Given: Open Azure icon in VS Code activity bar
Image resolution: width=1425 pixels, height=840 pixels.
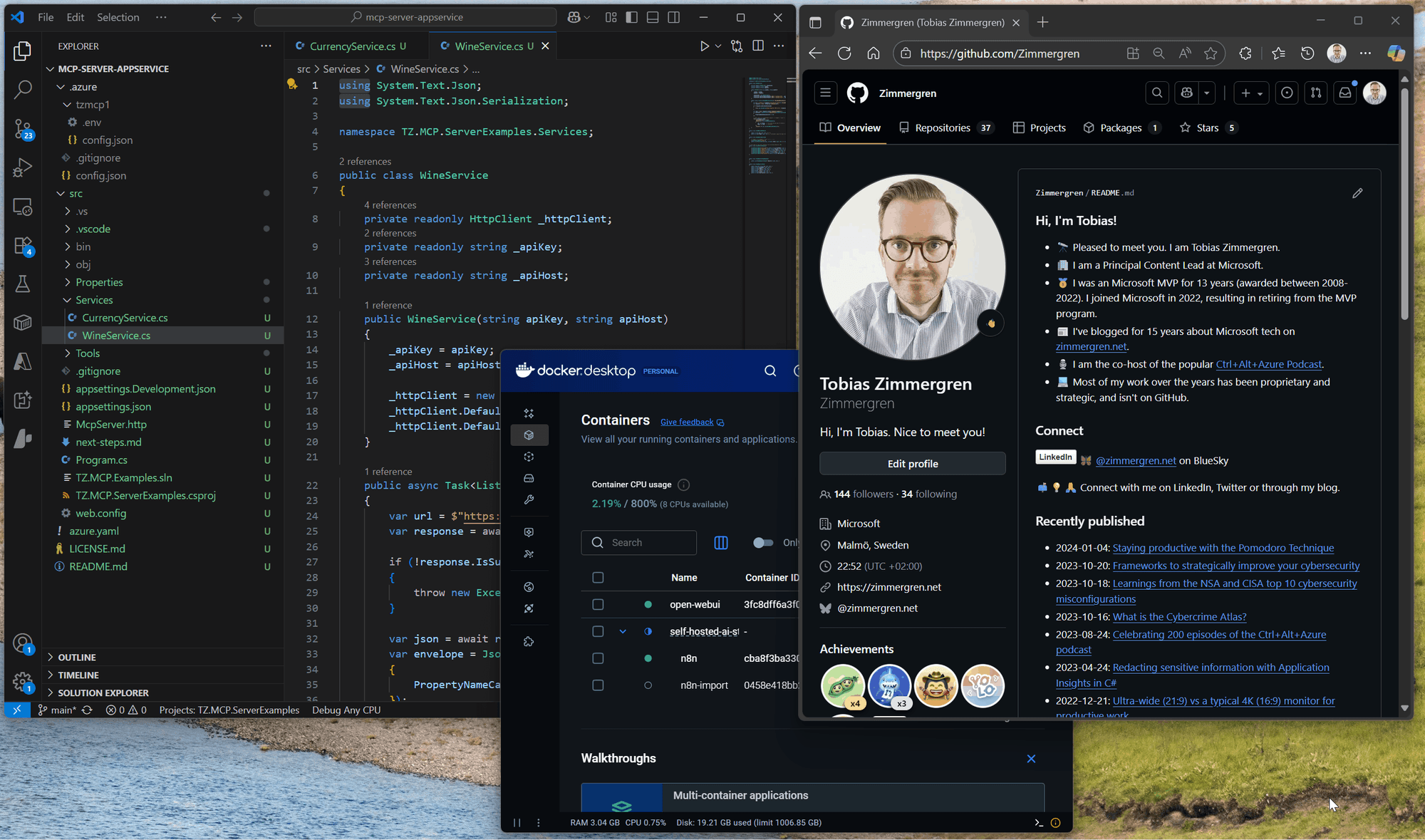Looking at the screenshot, I should (23, 361).
